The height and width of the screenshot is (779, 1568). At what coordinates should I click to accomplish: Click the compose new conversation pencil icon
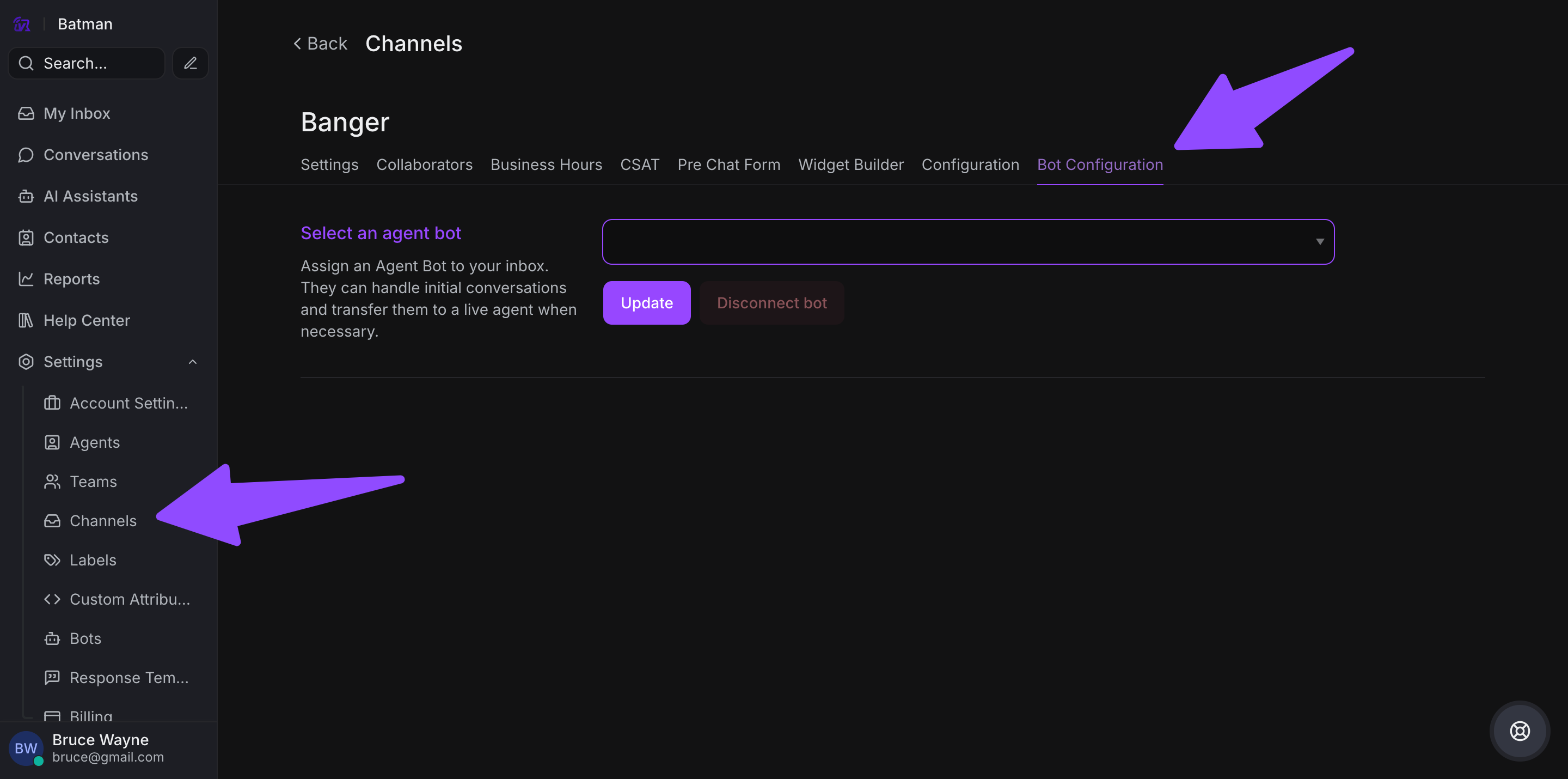(190, 63)
